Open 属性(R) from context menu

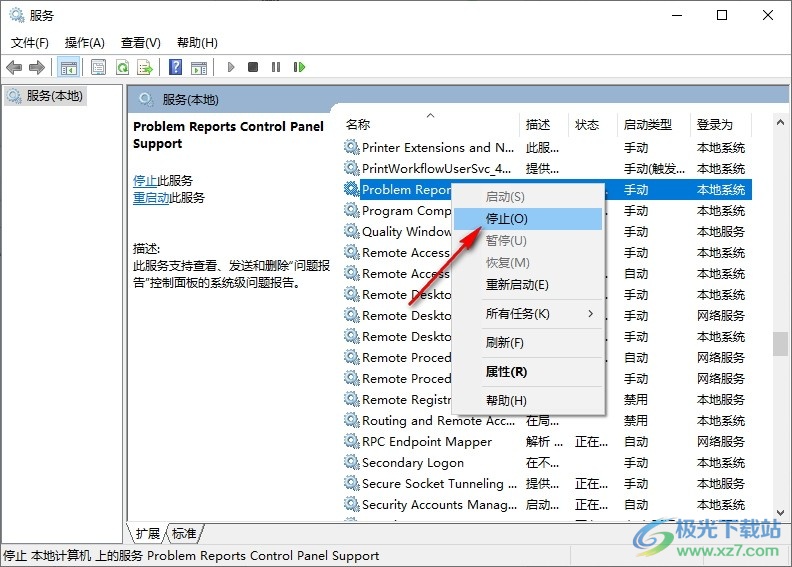(x=528, y=372)
